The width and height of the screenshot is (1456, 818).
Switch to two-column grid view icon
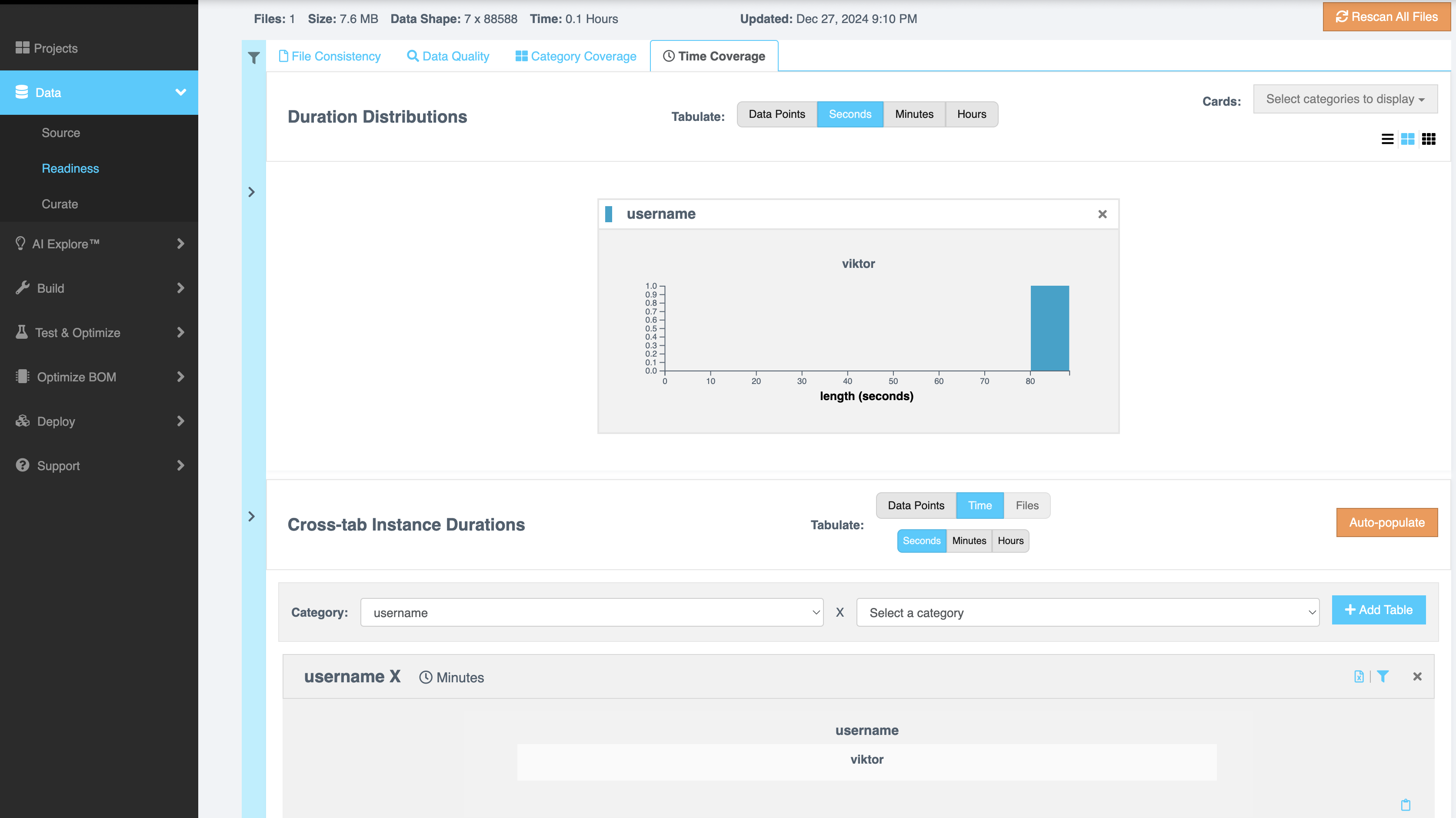coord(1407,139)
